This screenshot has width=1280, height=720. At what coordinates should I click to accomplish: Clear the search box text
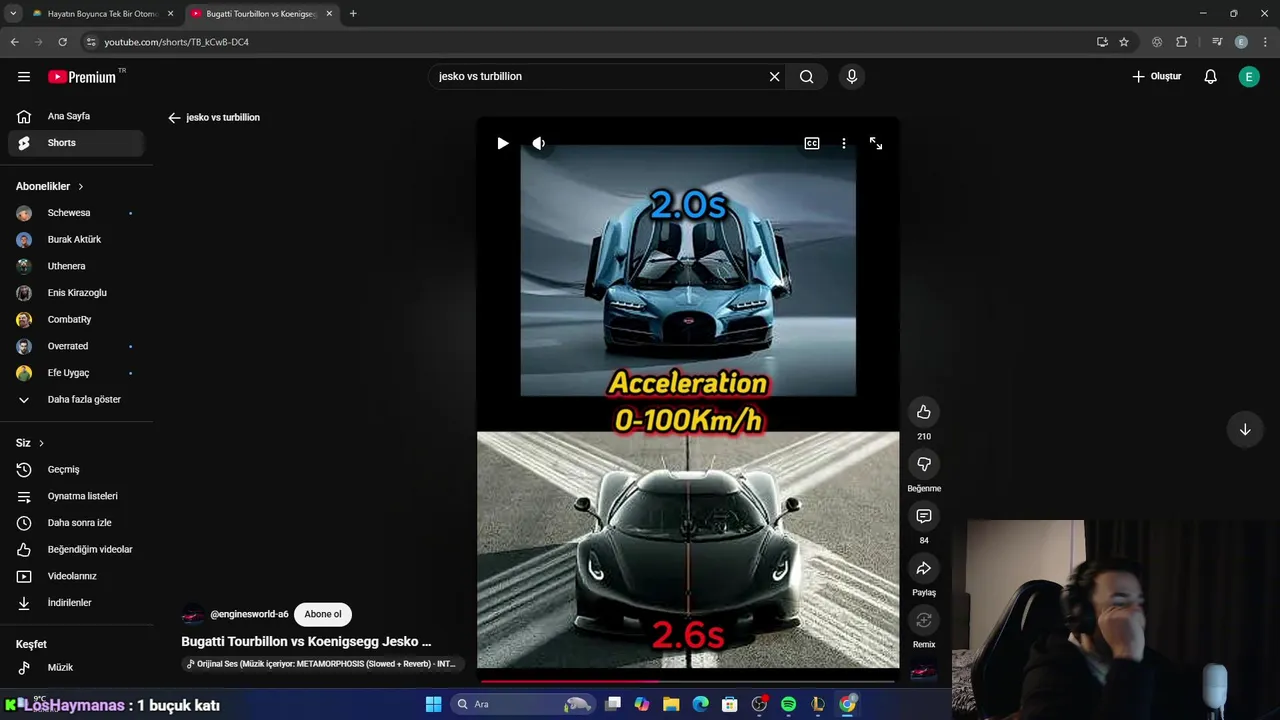click(x=774, y=77)
